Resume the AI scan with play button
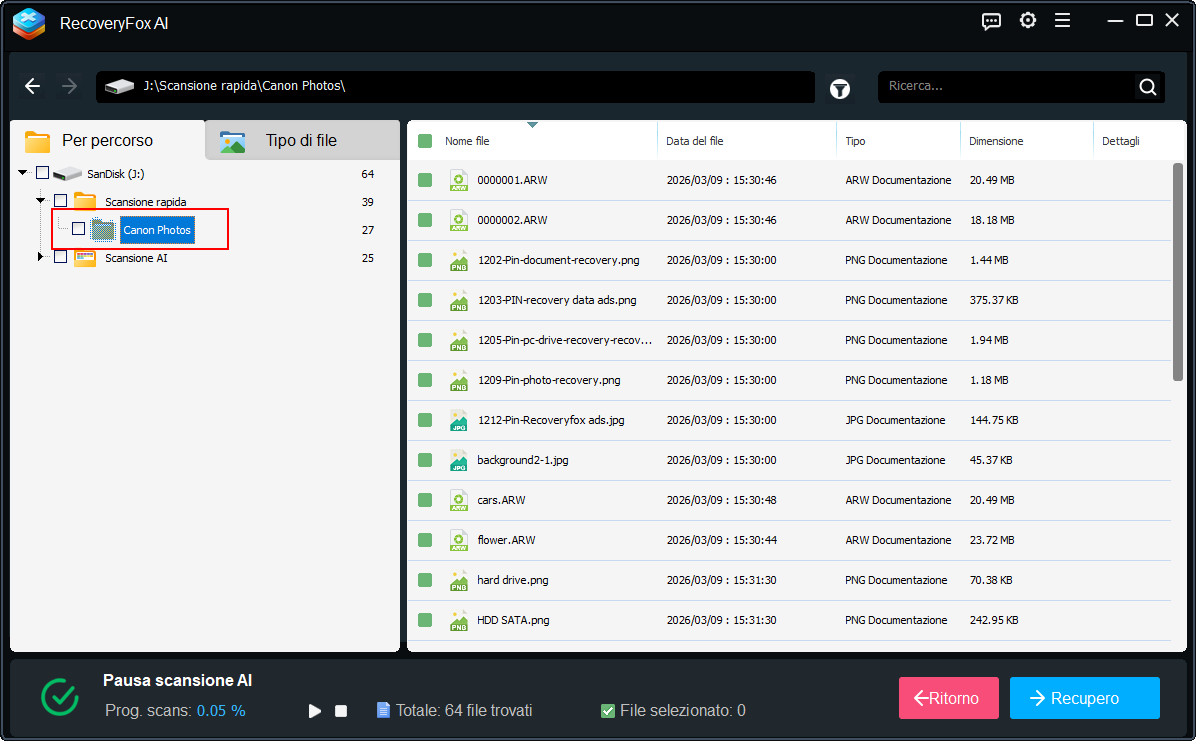This screenshot has width=1200, height=750. (x=315, y=711)
